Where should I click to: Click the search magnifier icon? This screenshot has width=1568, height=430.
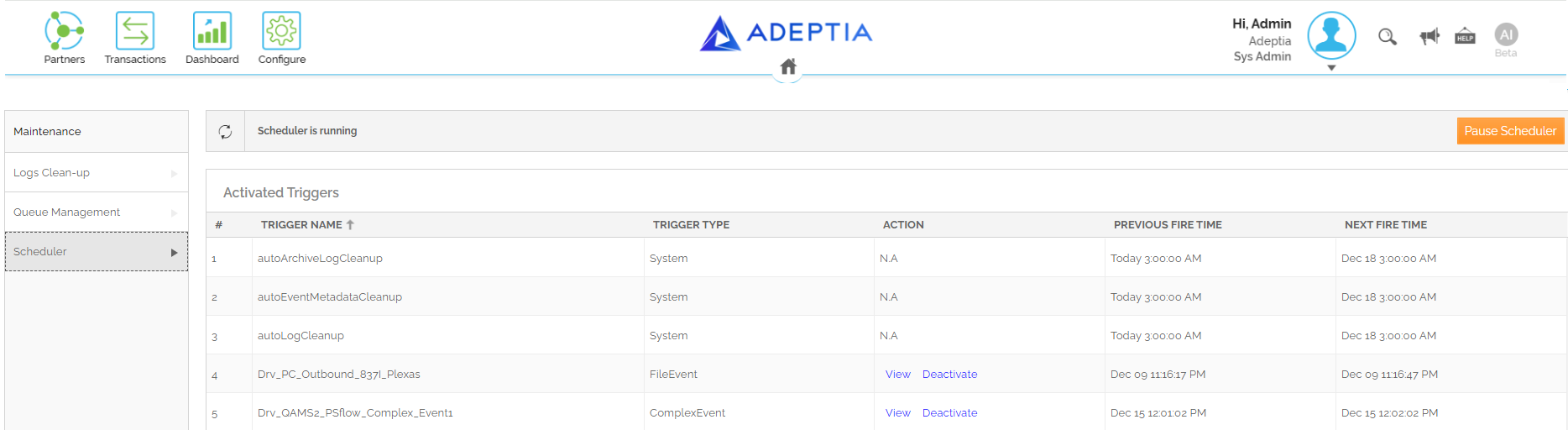(1388, 37)
